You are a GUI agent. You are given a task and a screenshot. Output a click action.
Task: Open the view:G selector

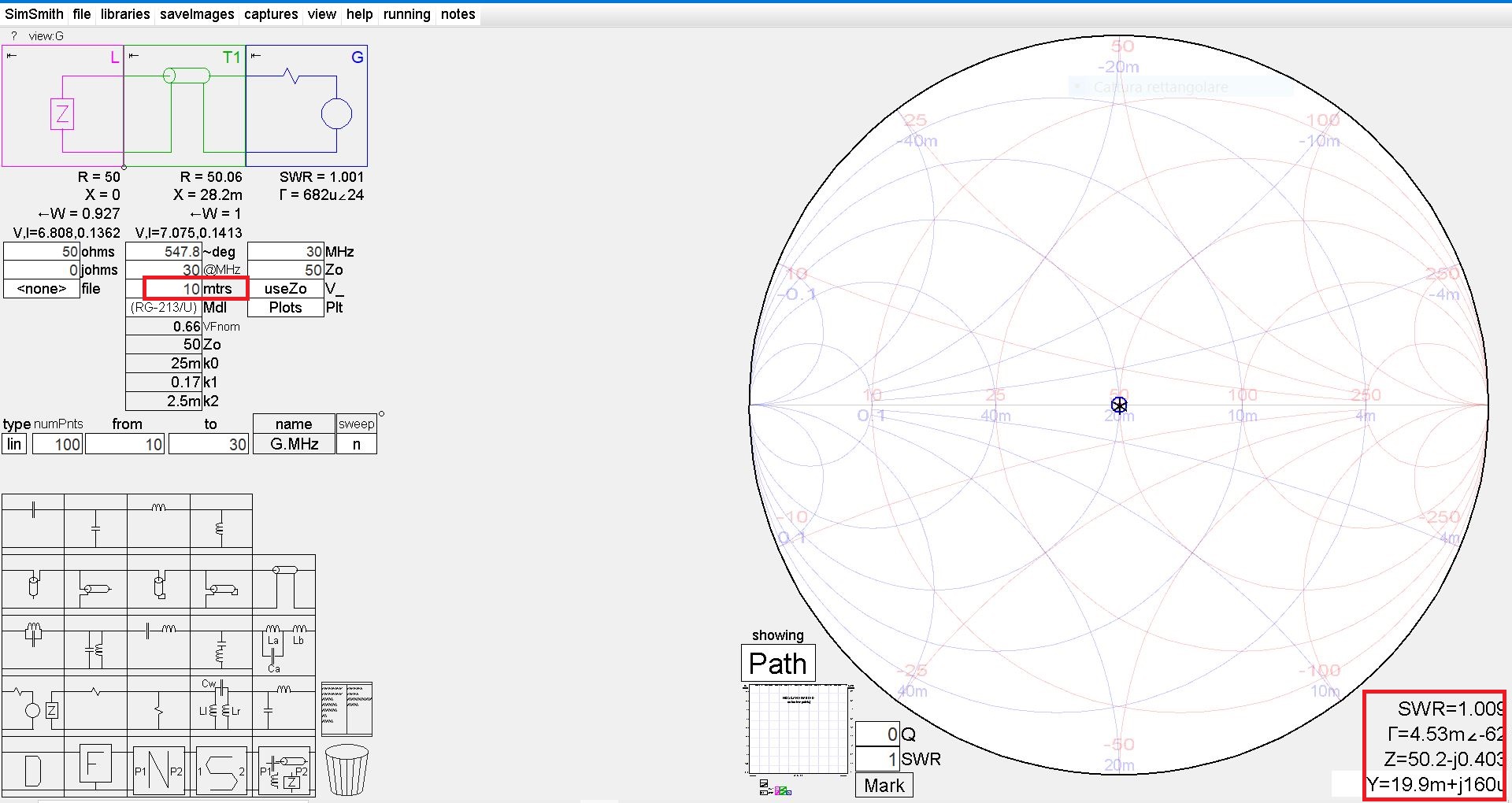[x=46, y=36]
